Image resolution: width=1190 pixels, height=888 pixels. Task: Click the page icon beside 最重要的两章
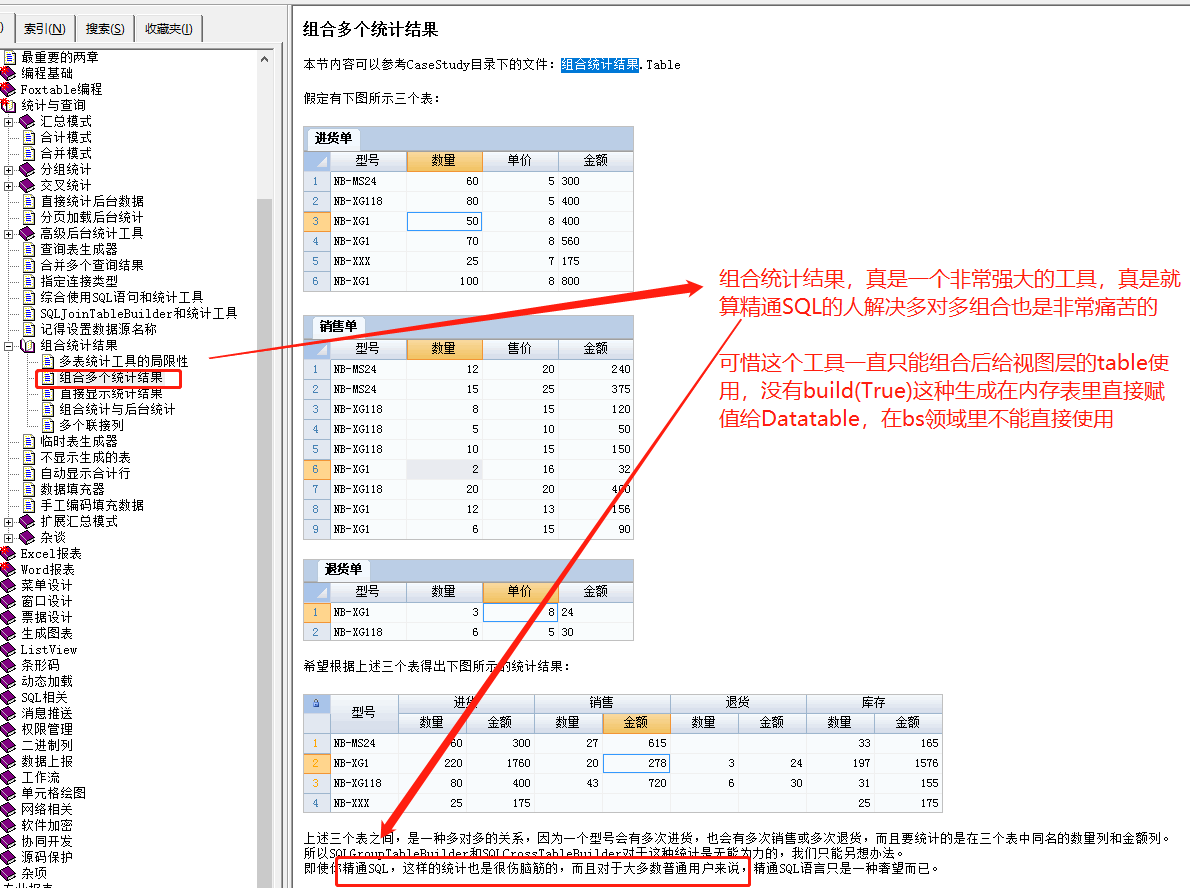pyautogui.click(x=10, y=57)
